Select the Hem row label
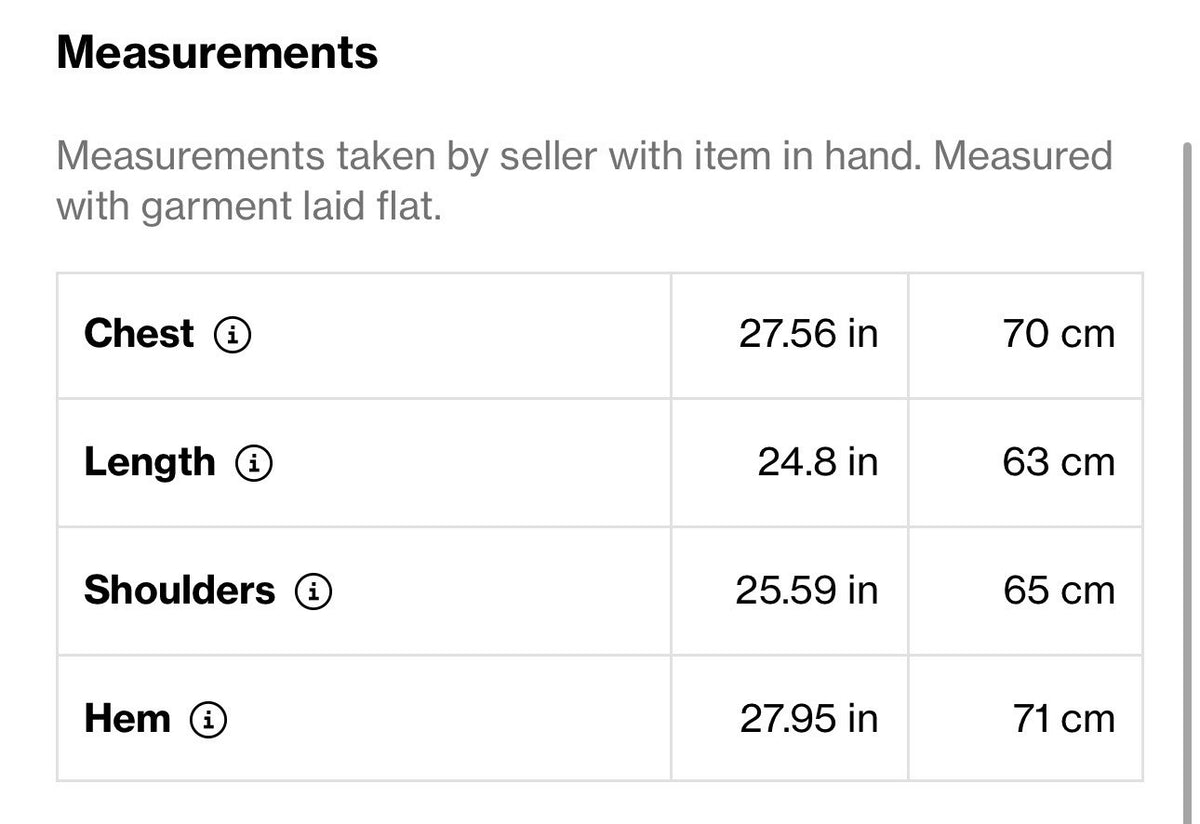This screenshot has width=1200, height=824. tap(127, 719)
